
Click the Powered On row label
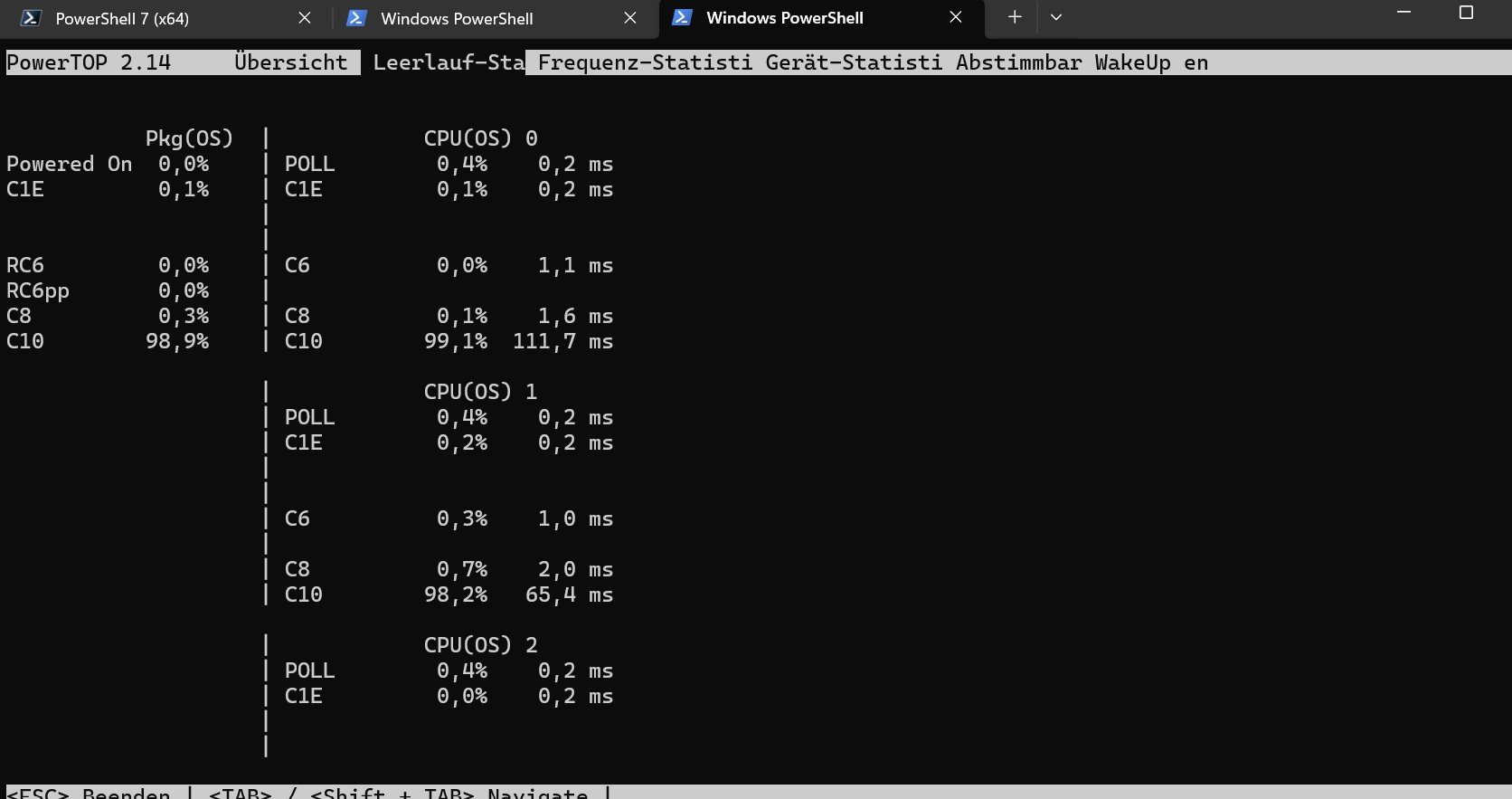69,164
